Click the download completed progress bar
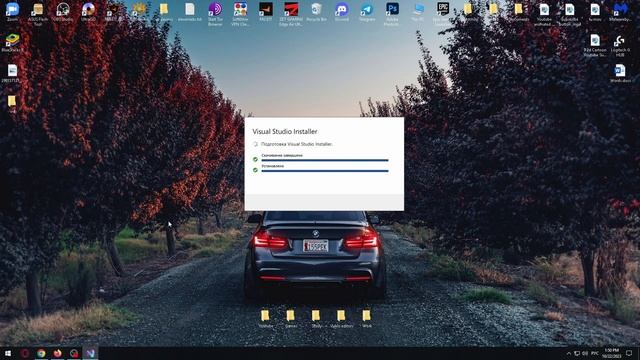Screen dimensions: 640x360 325,160
